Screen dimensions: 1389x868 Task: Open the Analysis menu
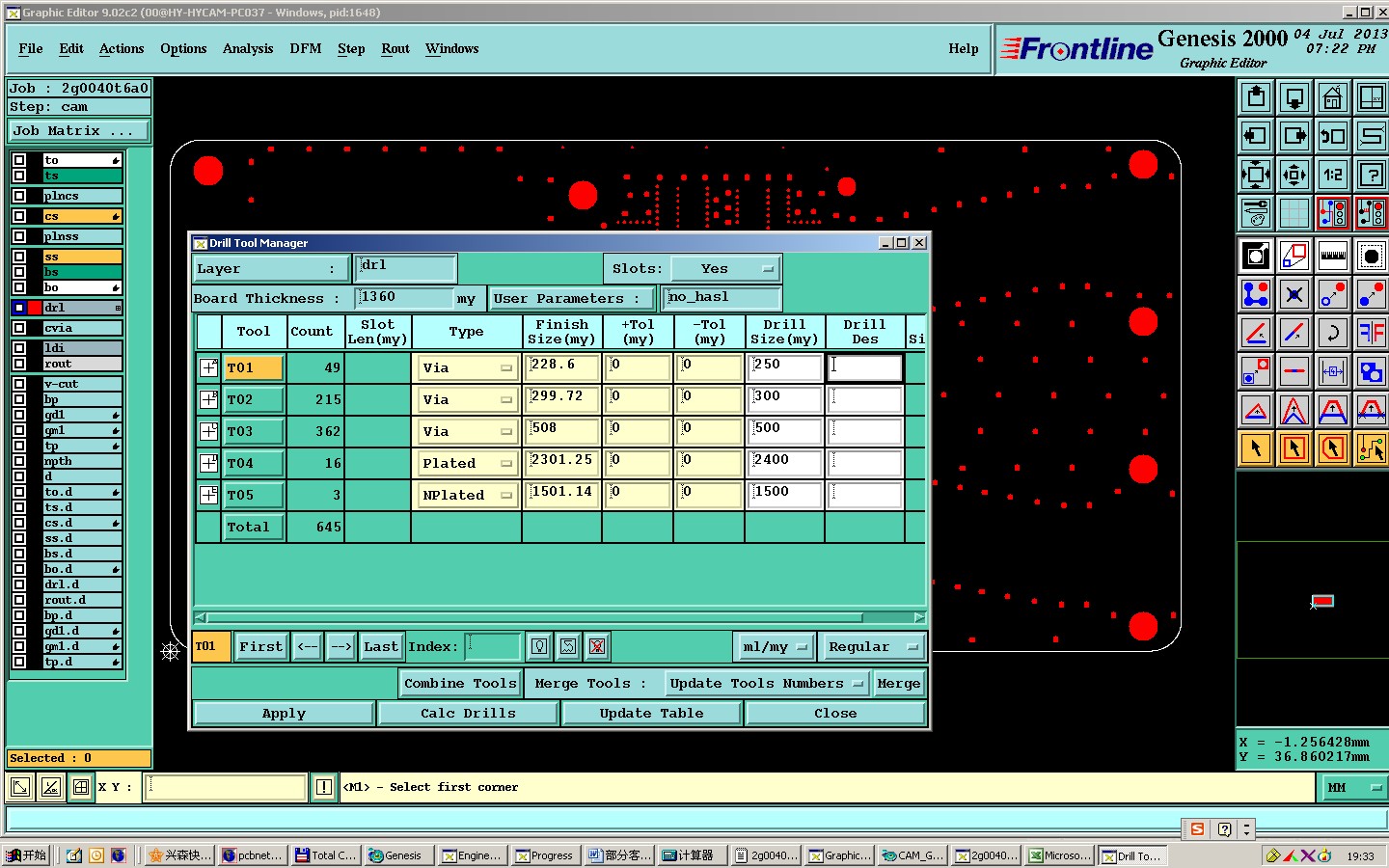[248, 49]
